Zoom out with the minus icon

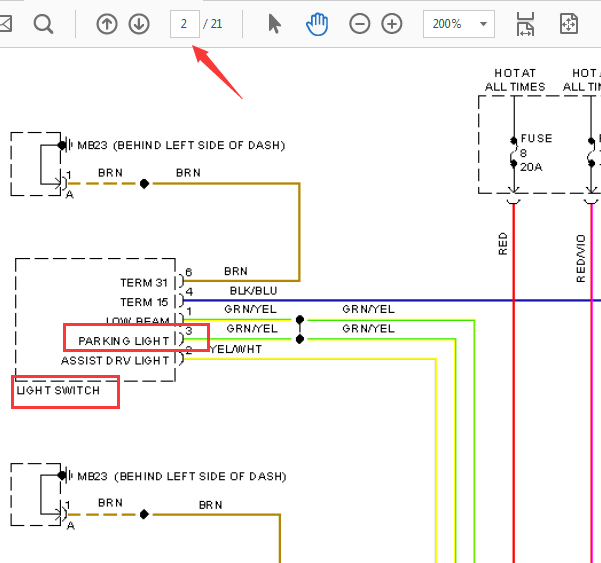pos(360,24)
